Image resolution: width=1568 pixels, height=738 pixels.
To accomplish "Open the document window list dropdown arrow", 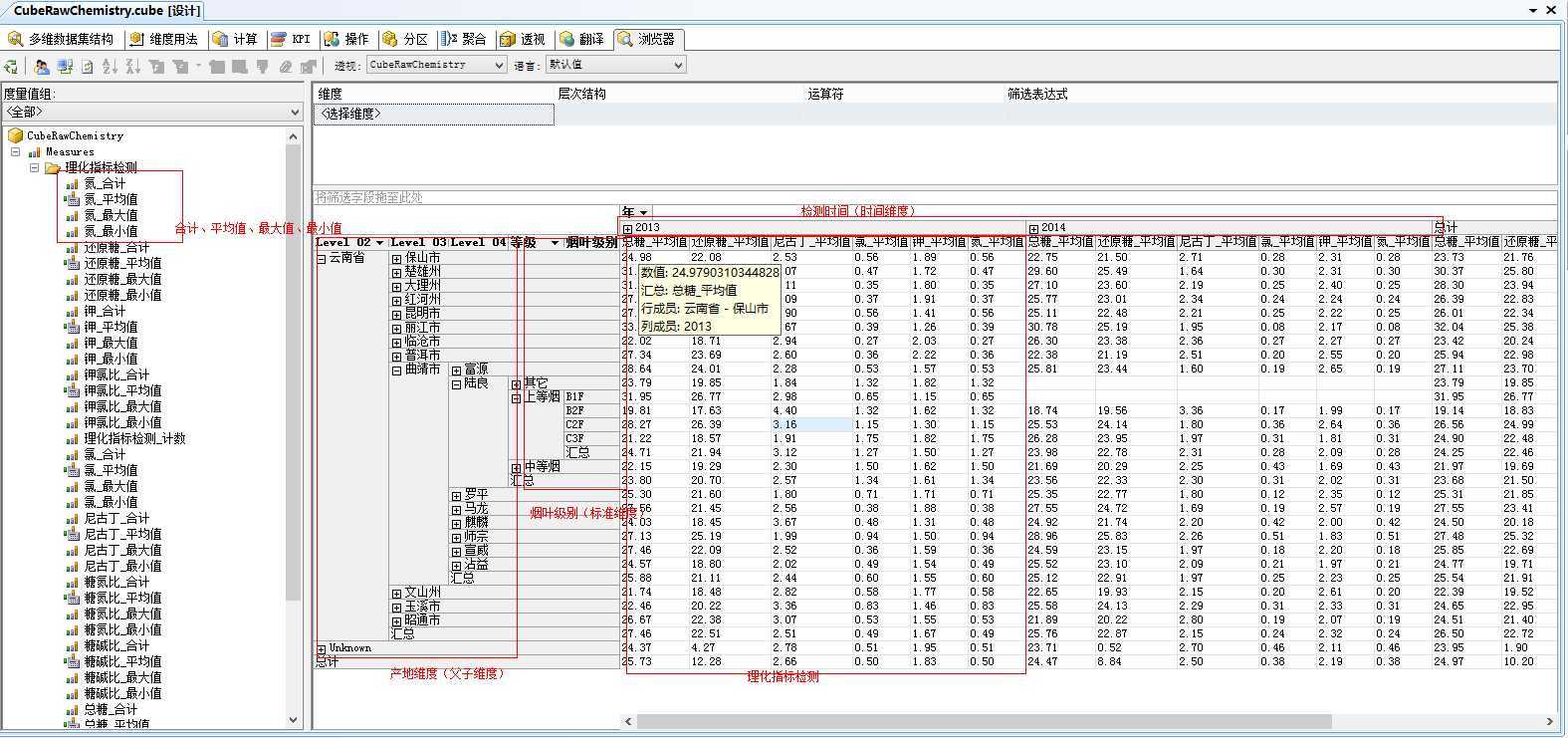I will tap(1534, 10).
